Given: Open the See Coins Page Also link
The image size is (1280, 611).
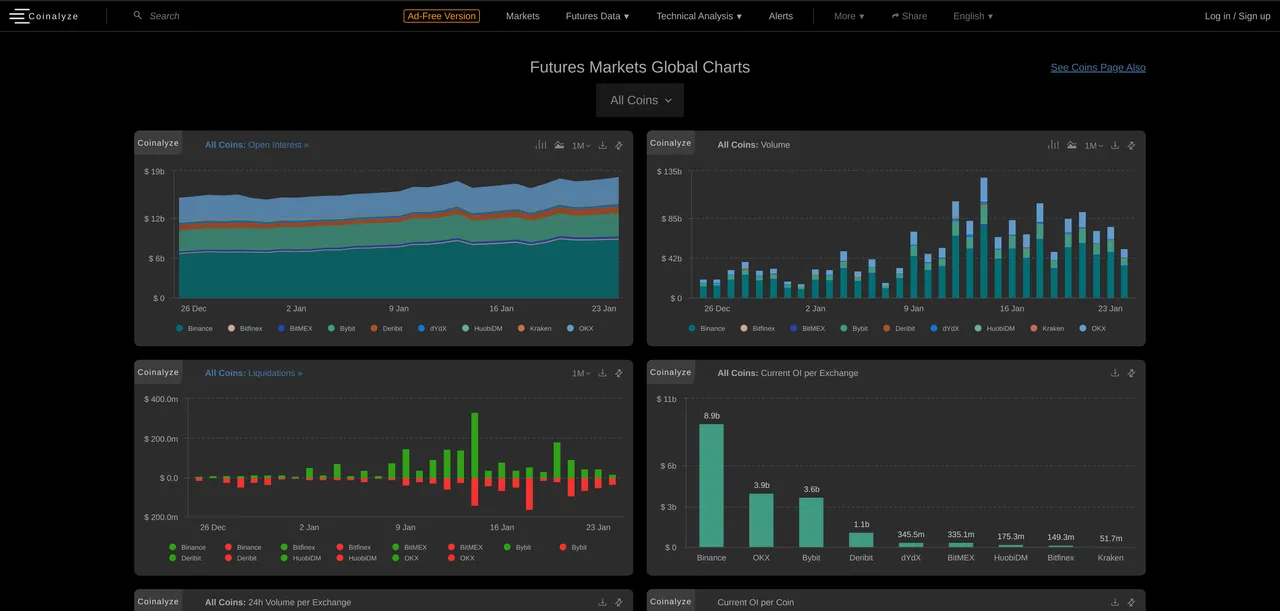Looking at the screenshot, I should 1098,68.
